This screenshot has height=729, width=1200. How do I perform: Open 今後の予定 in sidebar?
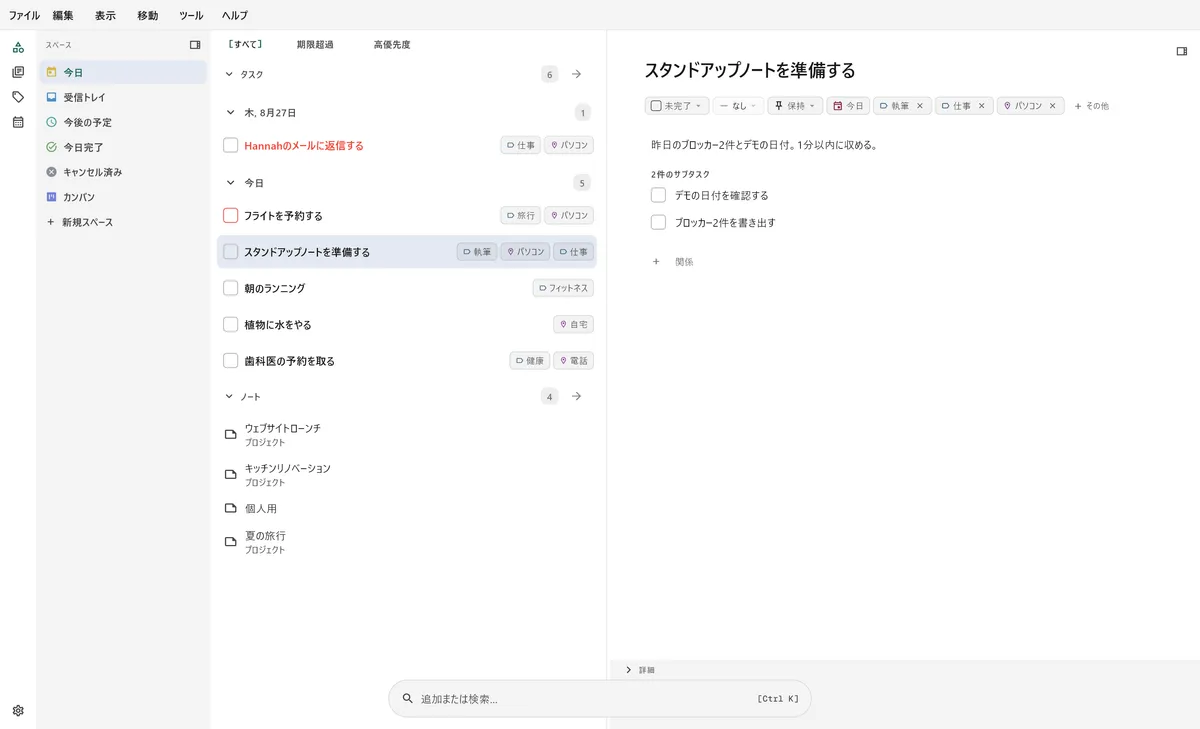point(123,122)
